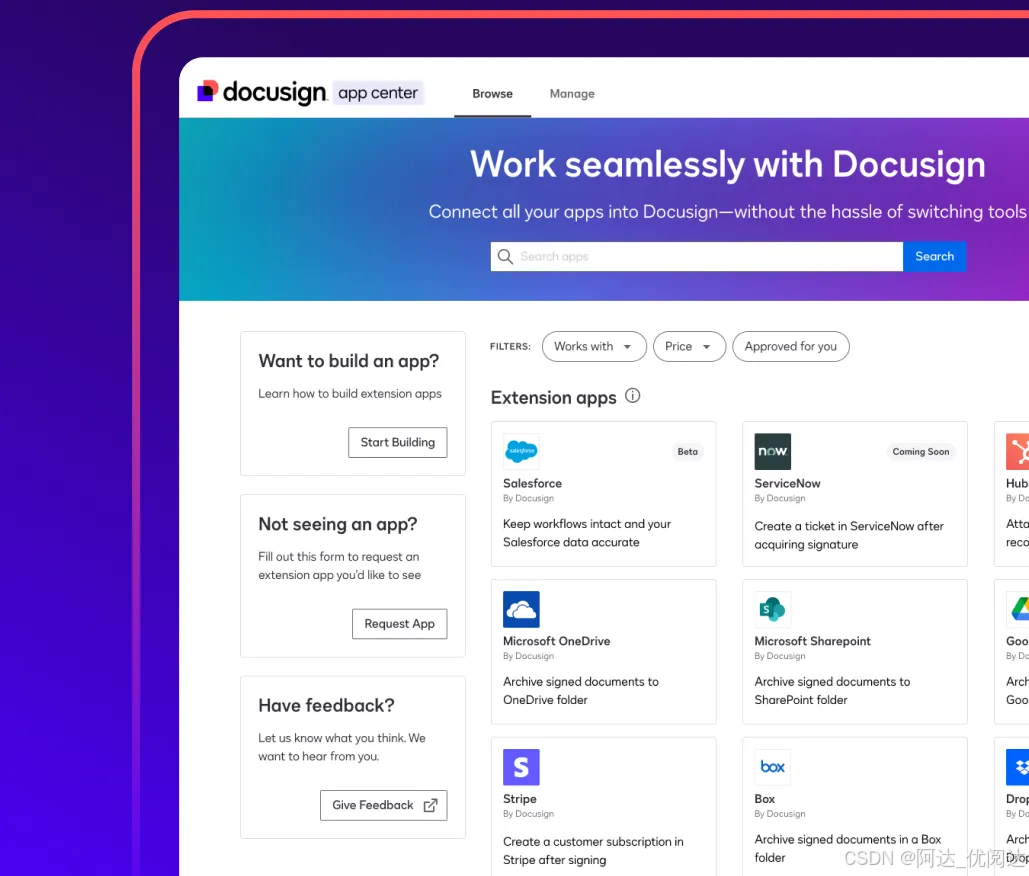The height and width of the screenshot is (876, 1029).
Task: Expand the Price filter dropdown
Action: coord(689,346)
